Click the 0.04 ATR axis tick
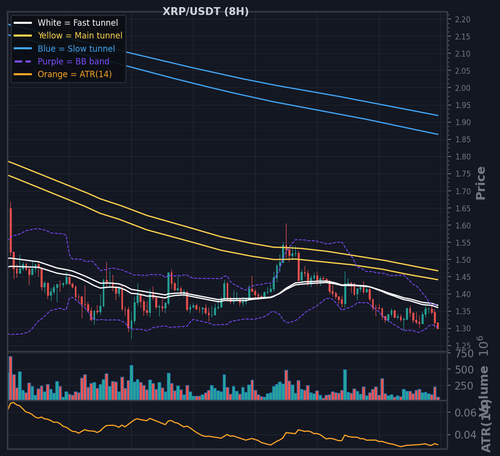 coord(465,435)
